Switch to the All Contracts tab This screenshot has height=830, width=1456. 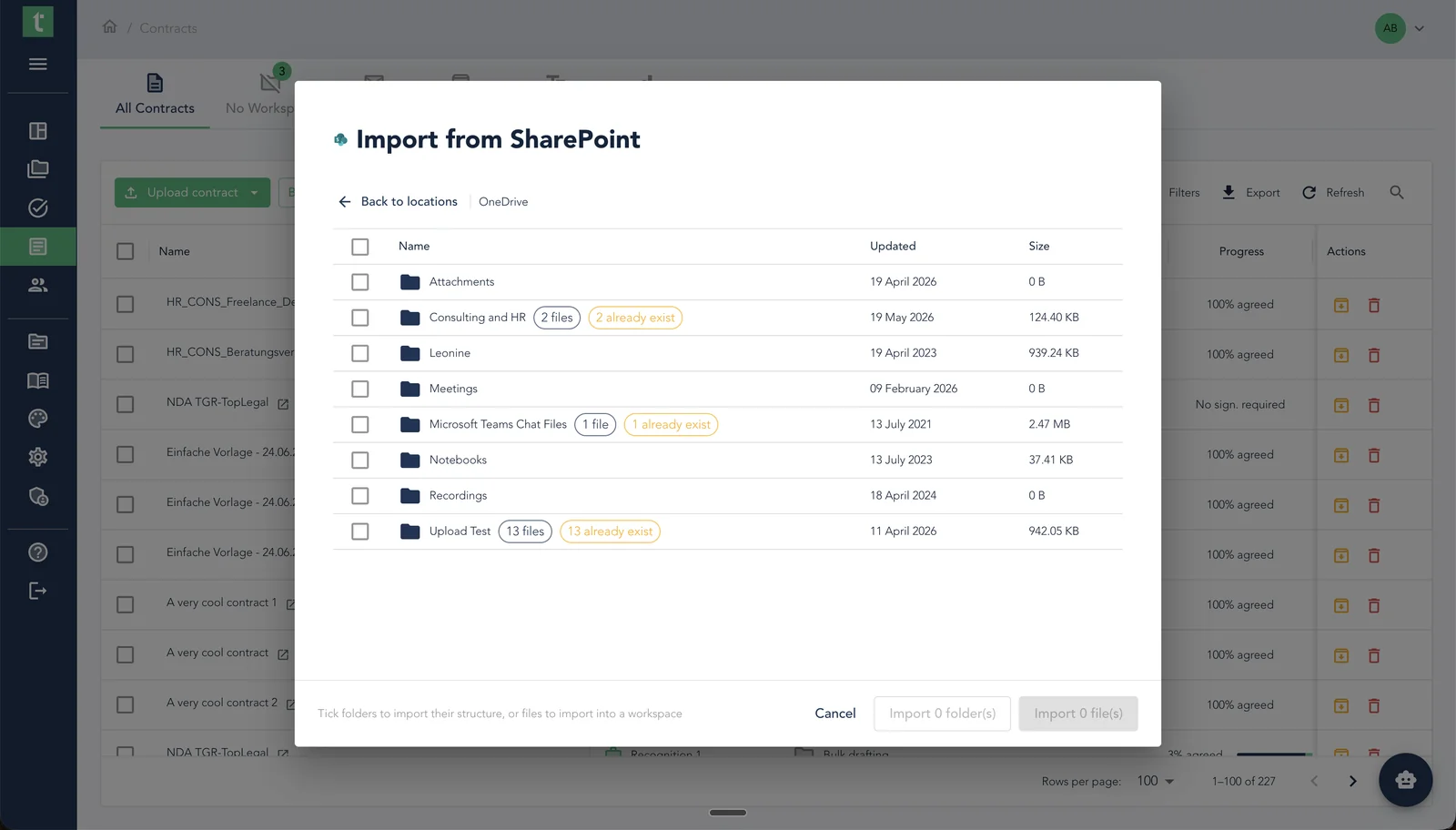(x=155, y=95)
